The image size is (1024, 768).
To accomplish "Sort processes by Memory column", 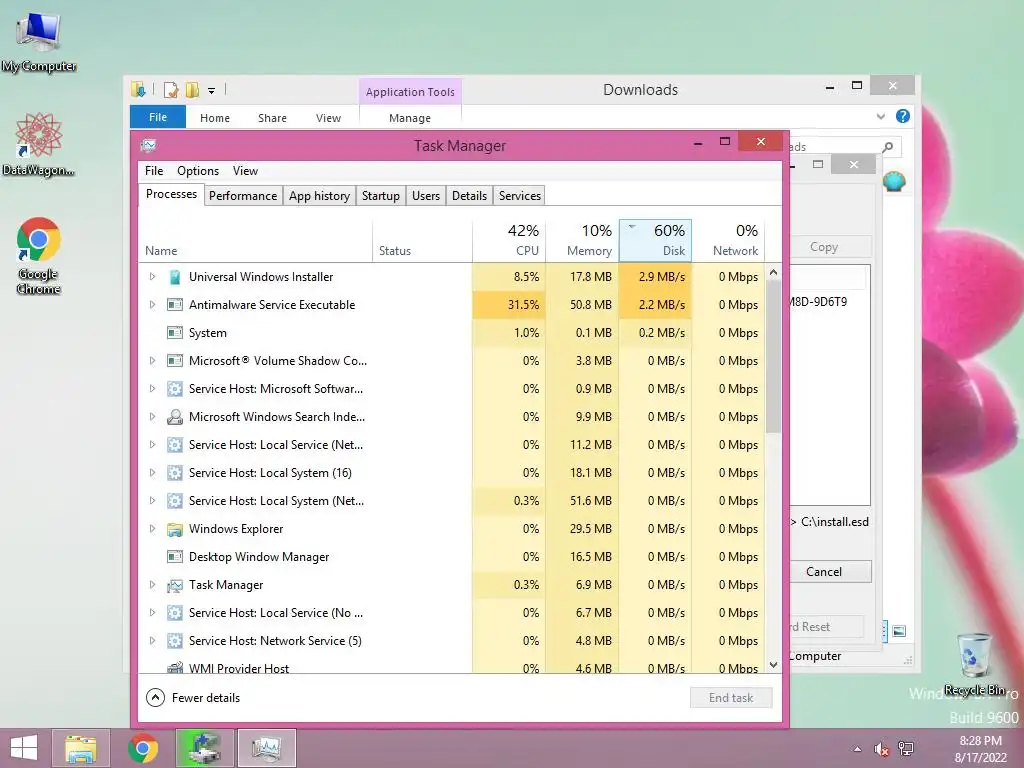I will click(583, 240).
